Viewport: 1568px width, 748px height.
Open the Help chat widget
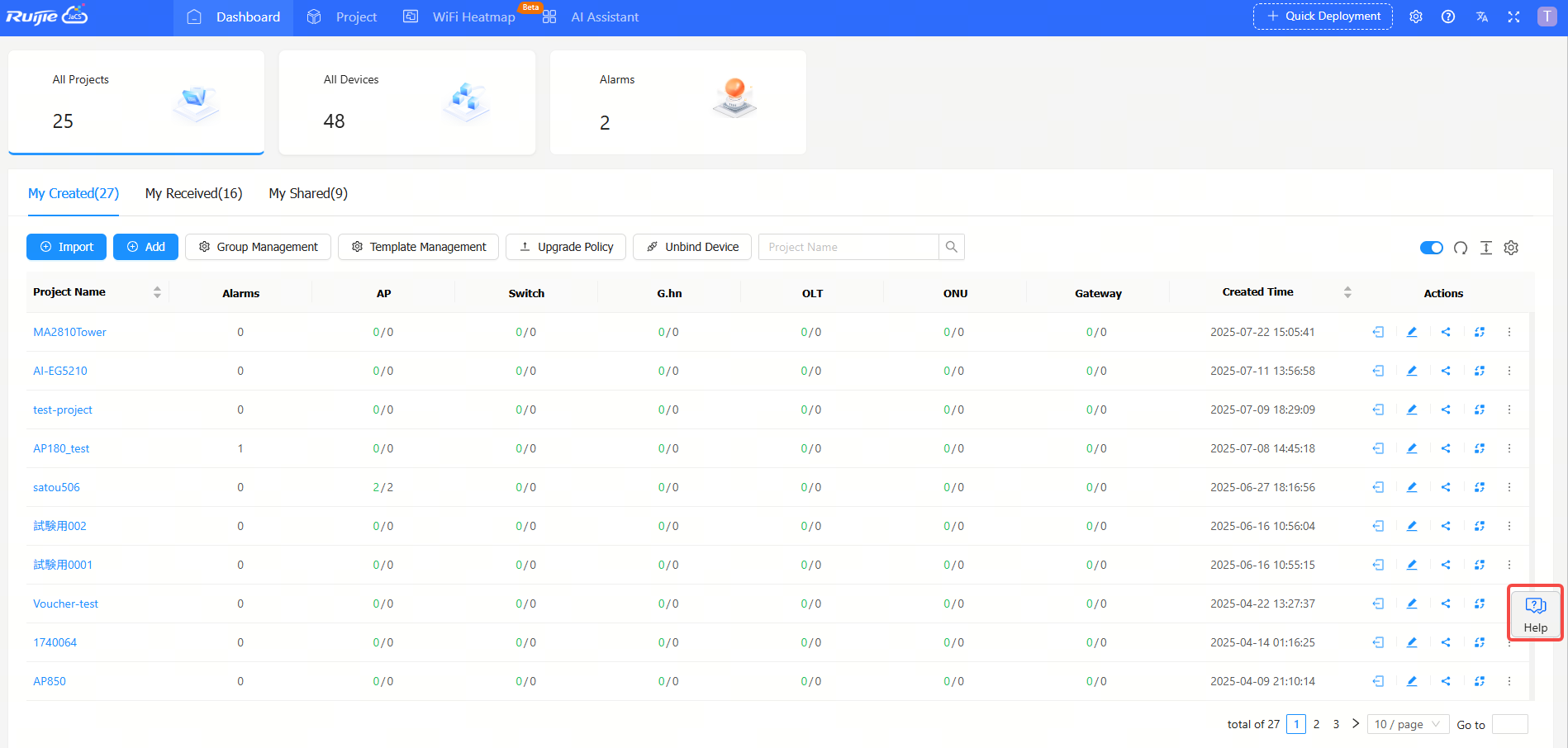tap(1536, 614)
